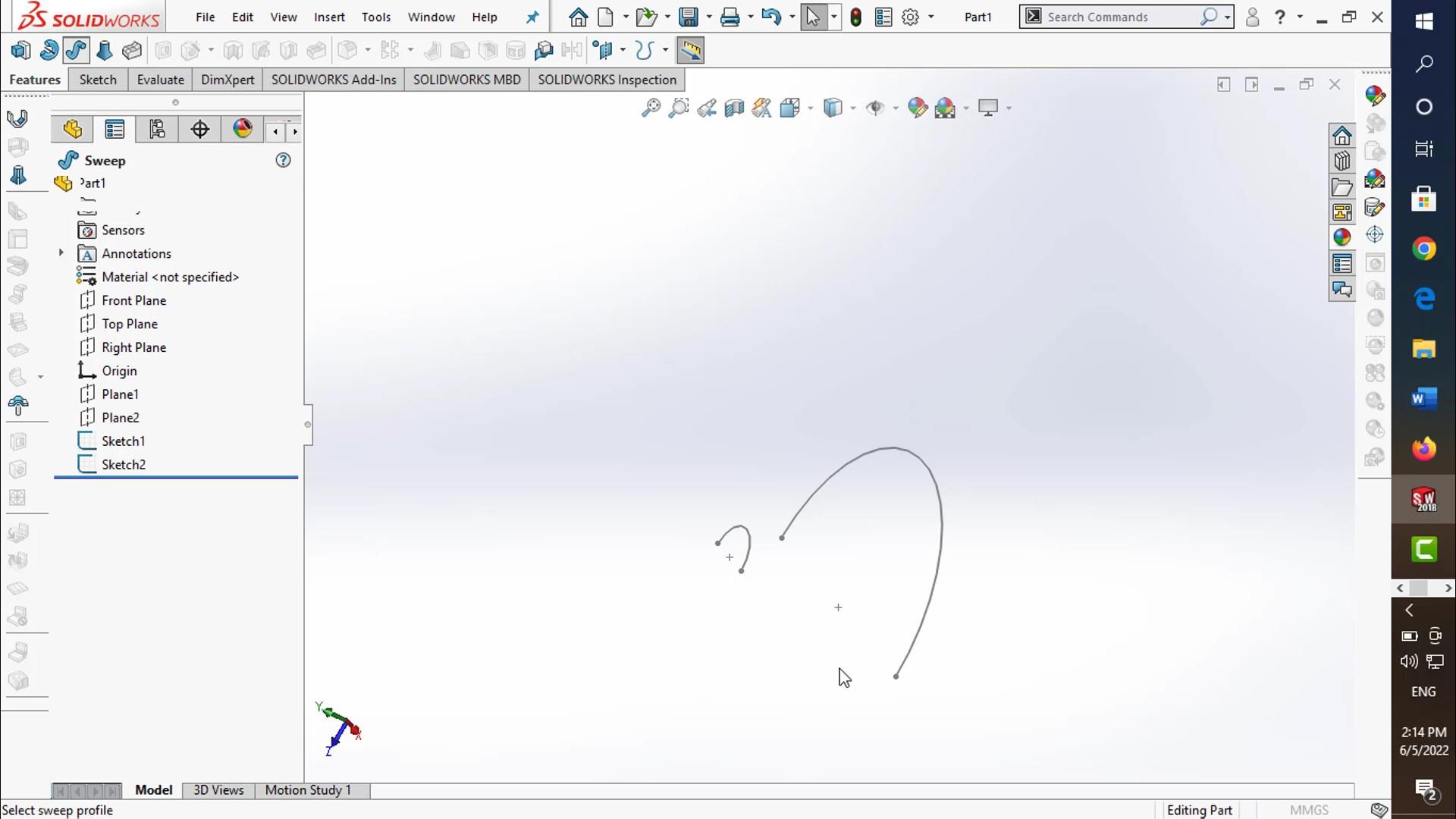
Task: Expand the Annotations tree node
Action: pyautogui.click(x=61, y=253)
